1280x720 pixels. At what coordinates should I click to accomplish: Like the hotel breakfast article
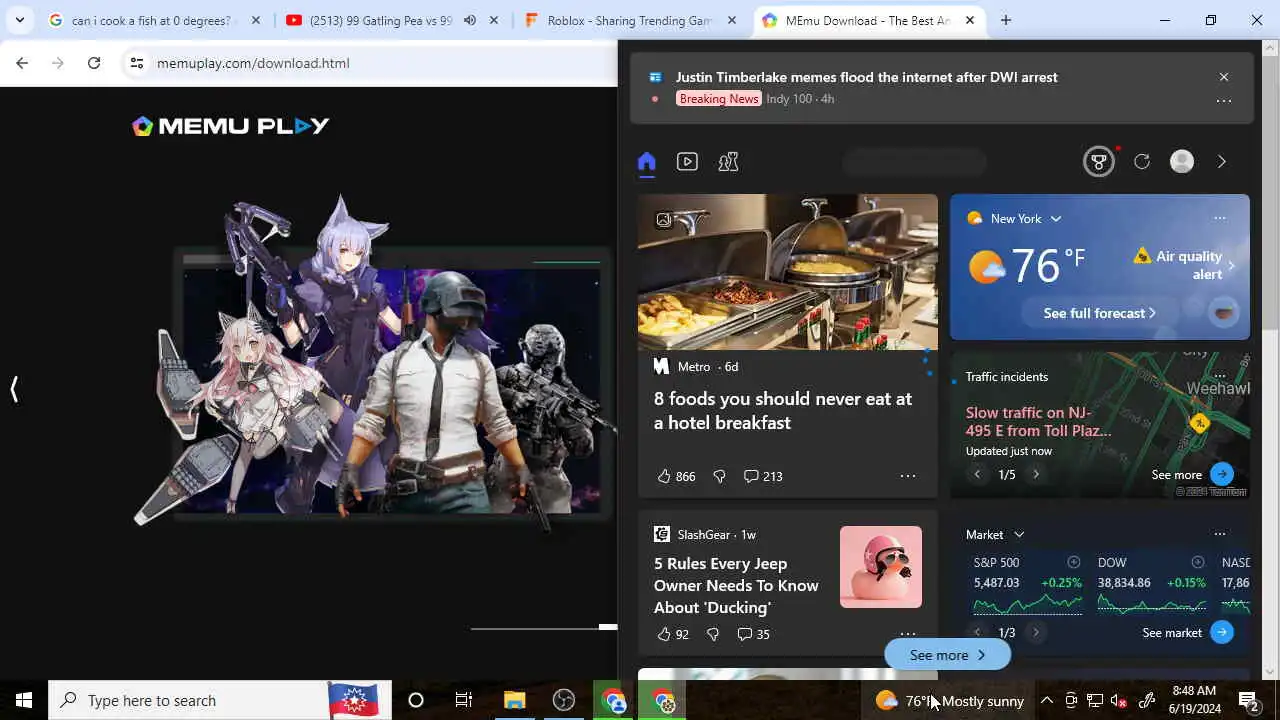(676, 476)
